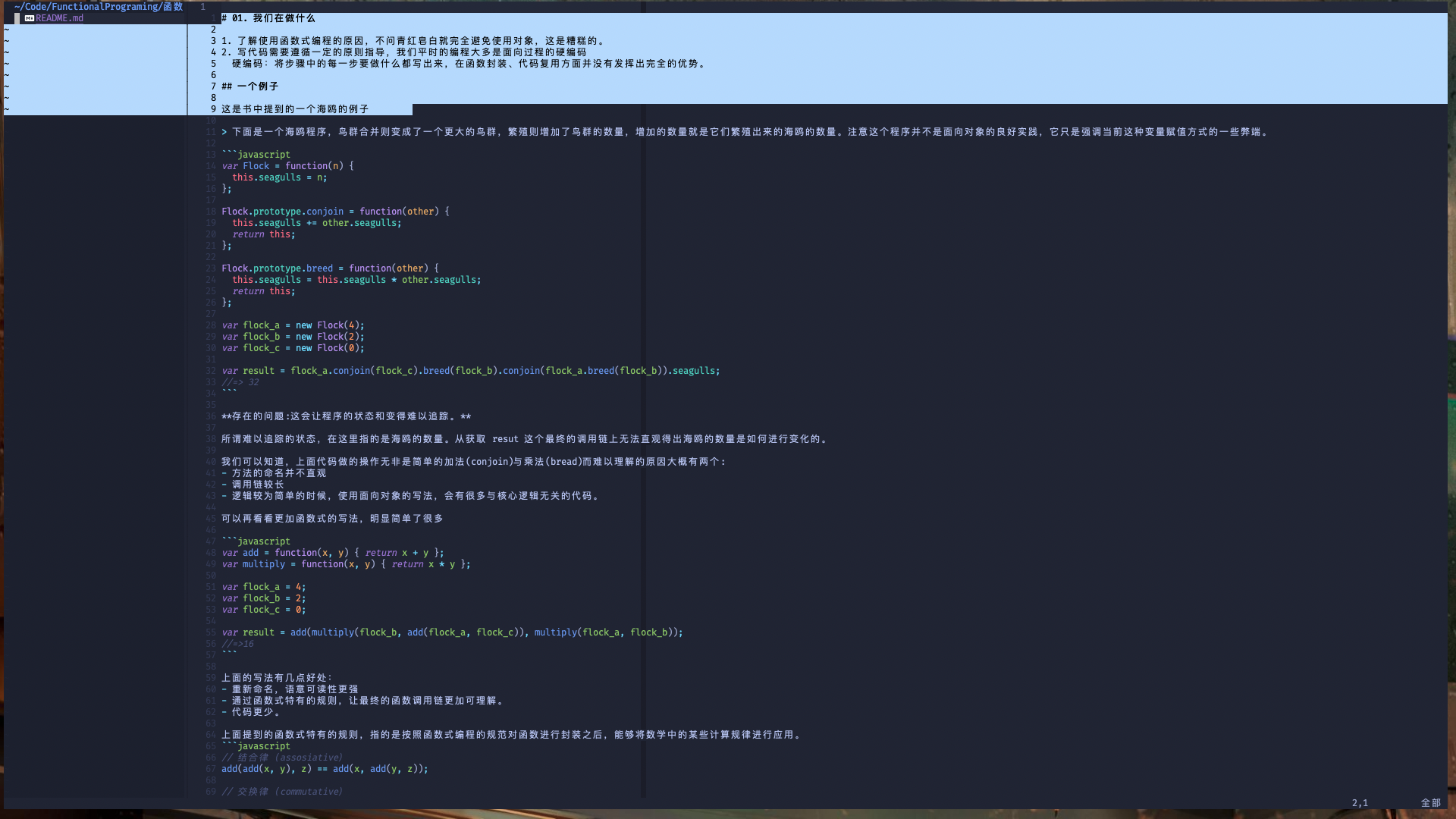Click 'Flock.prototype.conjoin = function(other) {' line
1456x819 pixels.
pyautogui.click(x=335, y=212)
